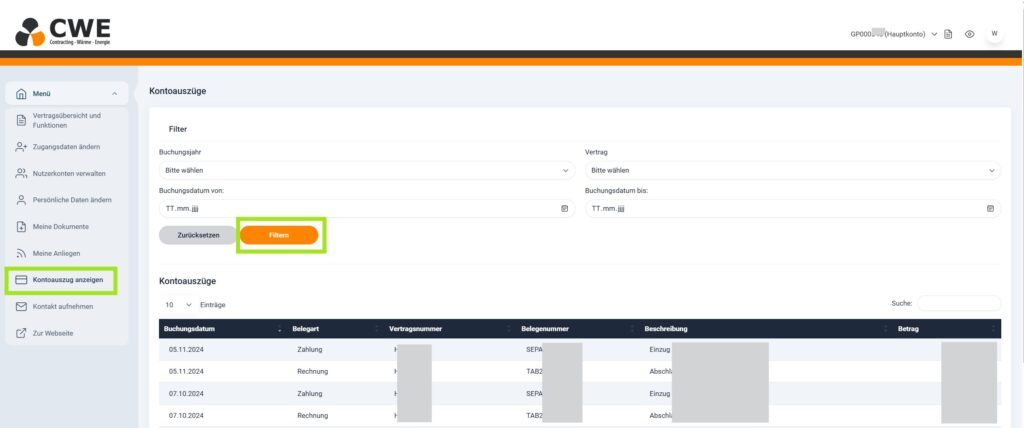Viewport: 1024px width, 428px height.
Task: Open the user avatar 'W' menu
Action: coord(994,34)
